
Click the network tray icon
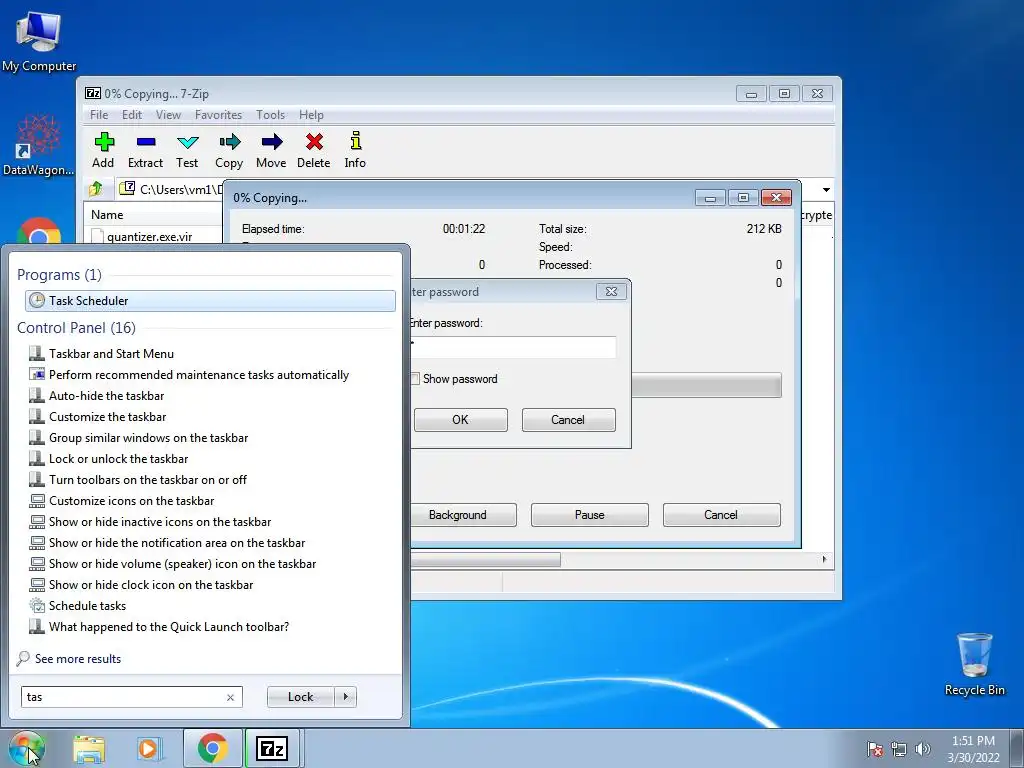[x=899, y=749]
